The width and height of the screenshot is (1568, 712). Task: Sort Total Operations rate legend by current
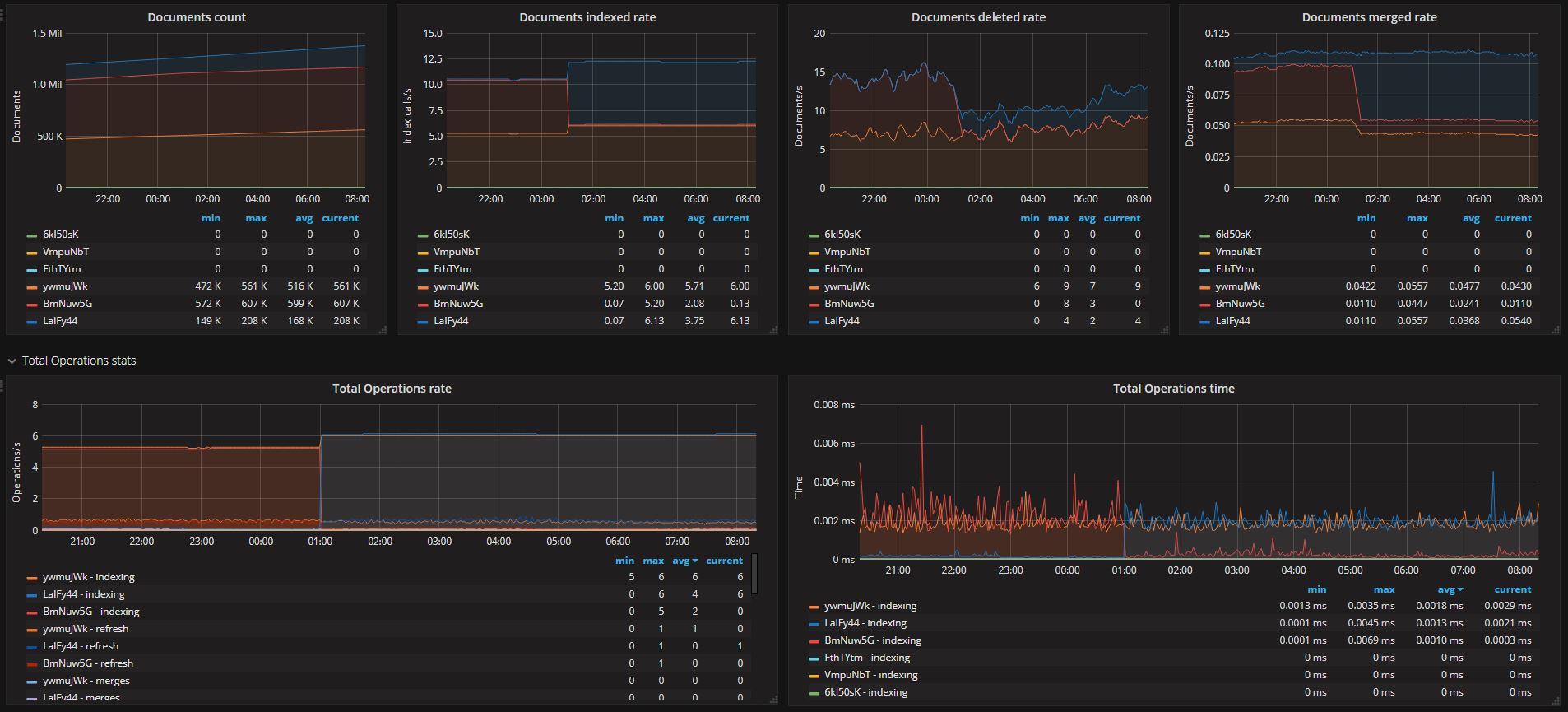pyautogui.click(x=724, y=561)
